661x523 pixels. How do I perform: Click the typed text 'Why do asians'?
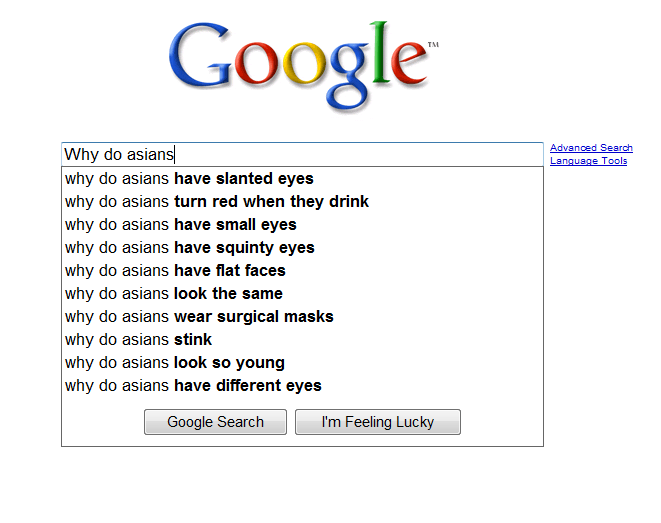[119, 154]
